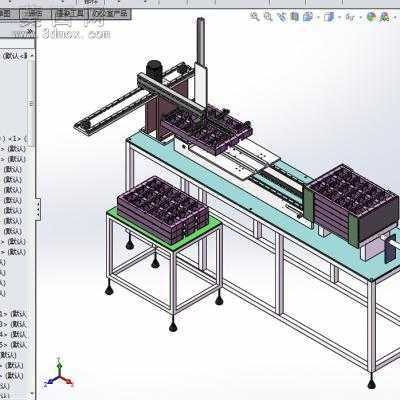Click the feature tree scrollbar thumb
The height and width of the screenshot is (400, 400).
click(31, 103)
